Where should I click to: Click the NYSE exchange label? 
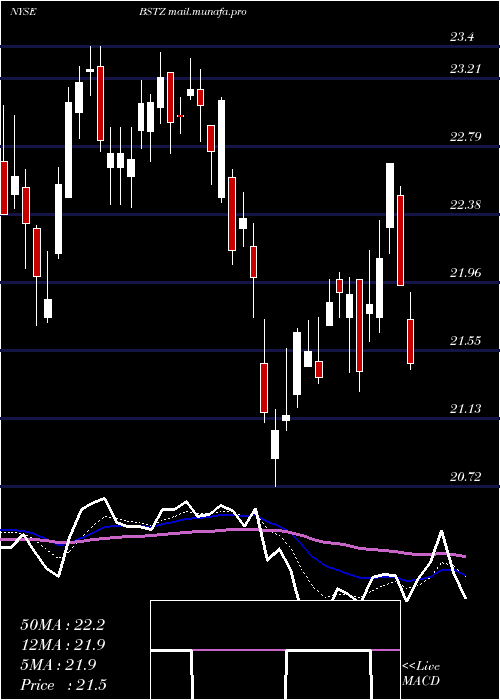(23, 12)
